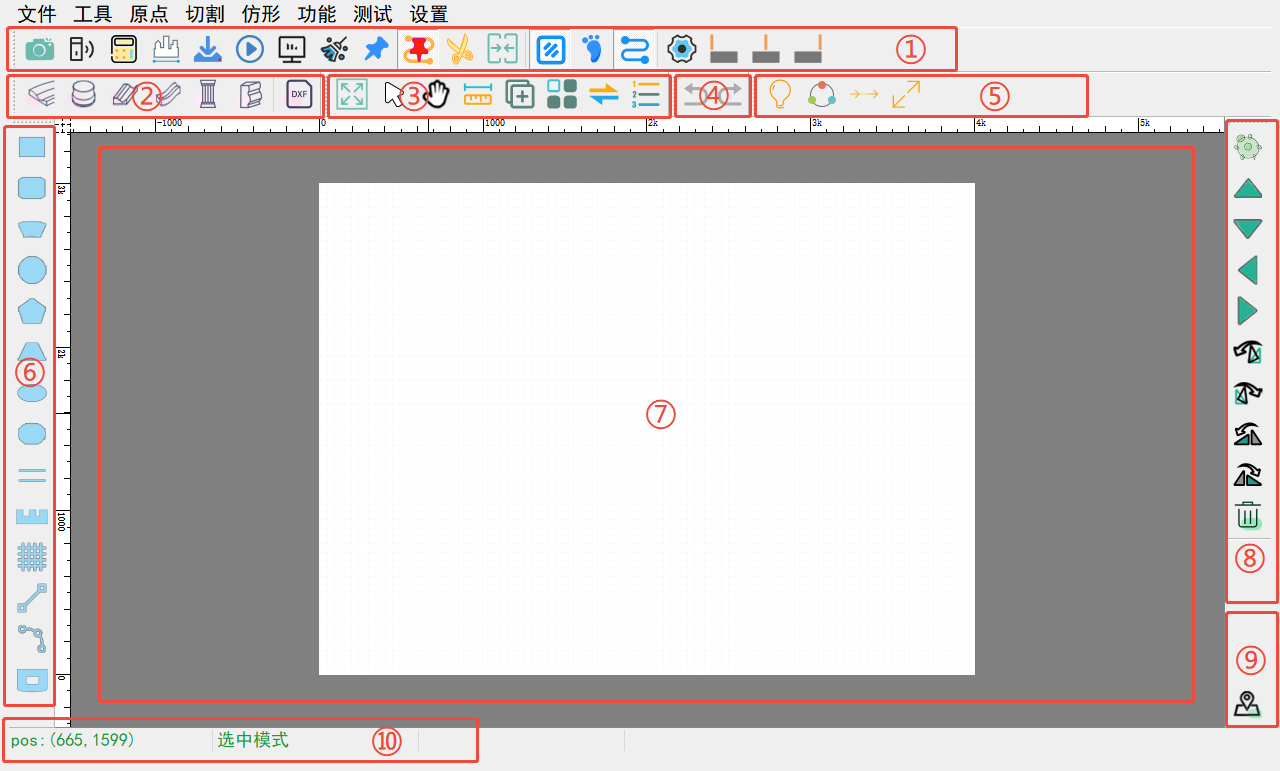This screenshot has width=1280, height=771.
Task: Click the trash can delete icon
Action: pos(1247,515)
